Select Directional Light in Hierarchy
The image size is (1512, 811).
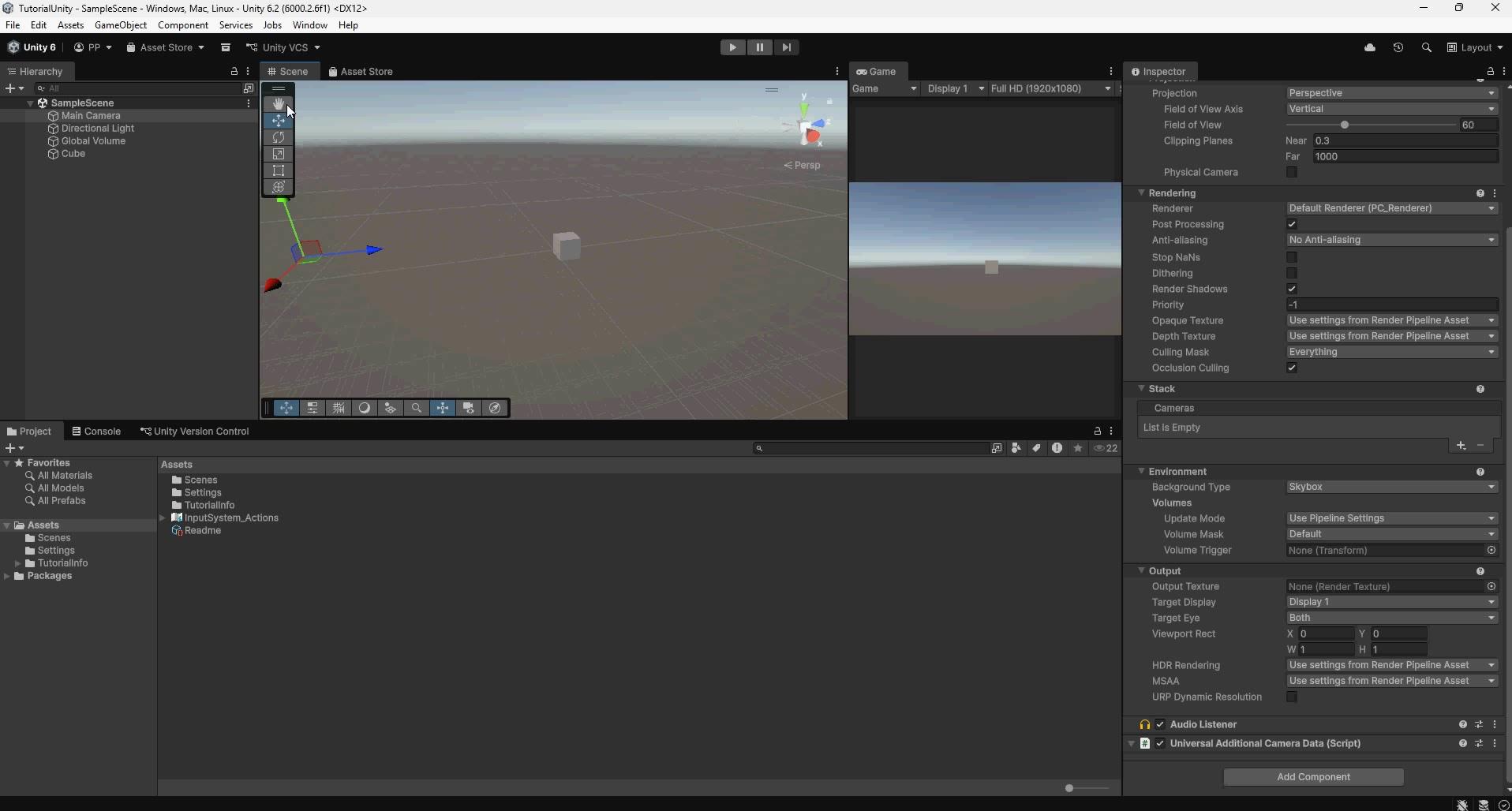98,129
